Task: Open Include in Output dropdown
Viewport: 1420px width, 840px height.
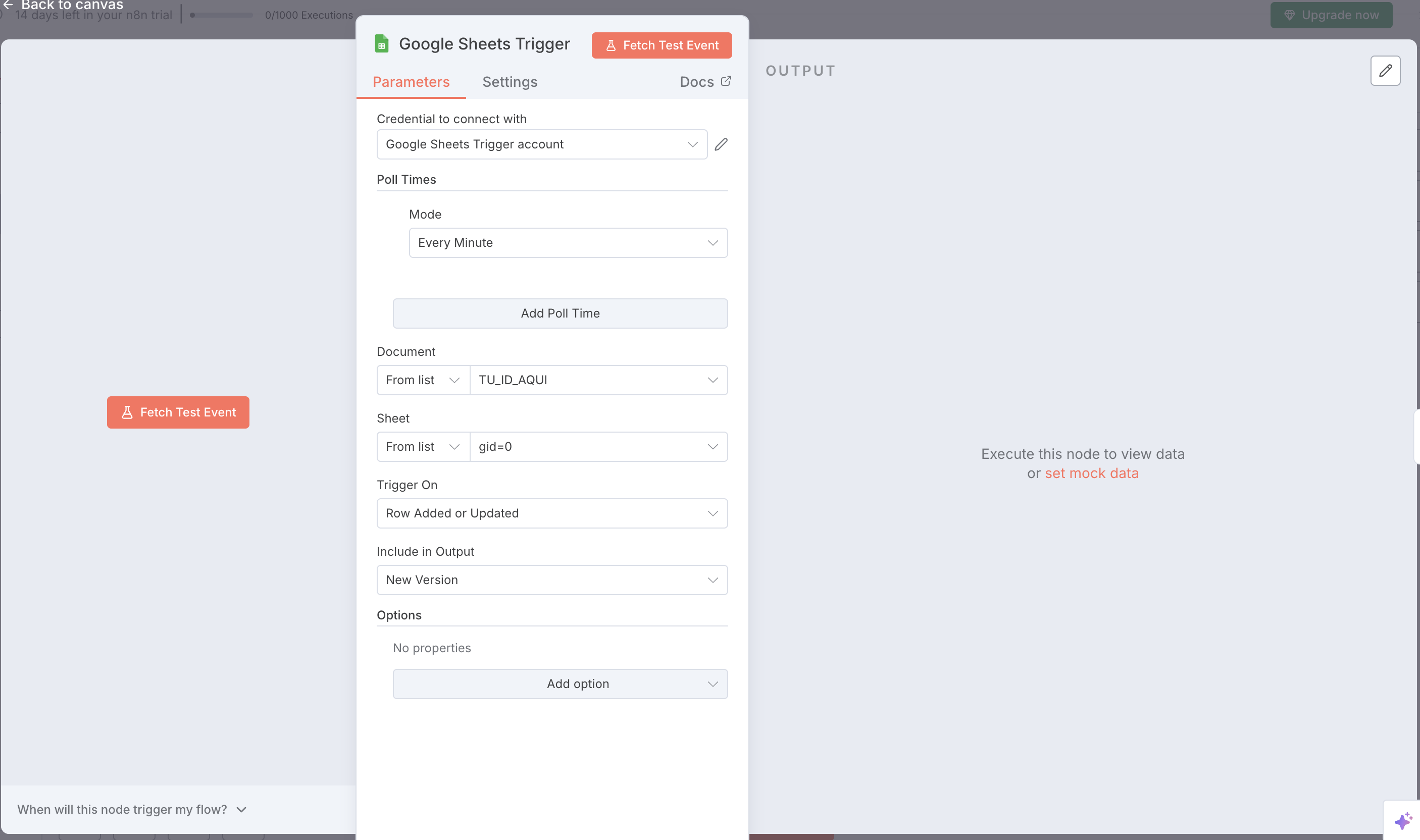Action: pos(551,580)
